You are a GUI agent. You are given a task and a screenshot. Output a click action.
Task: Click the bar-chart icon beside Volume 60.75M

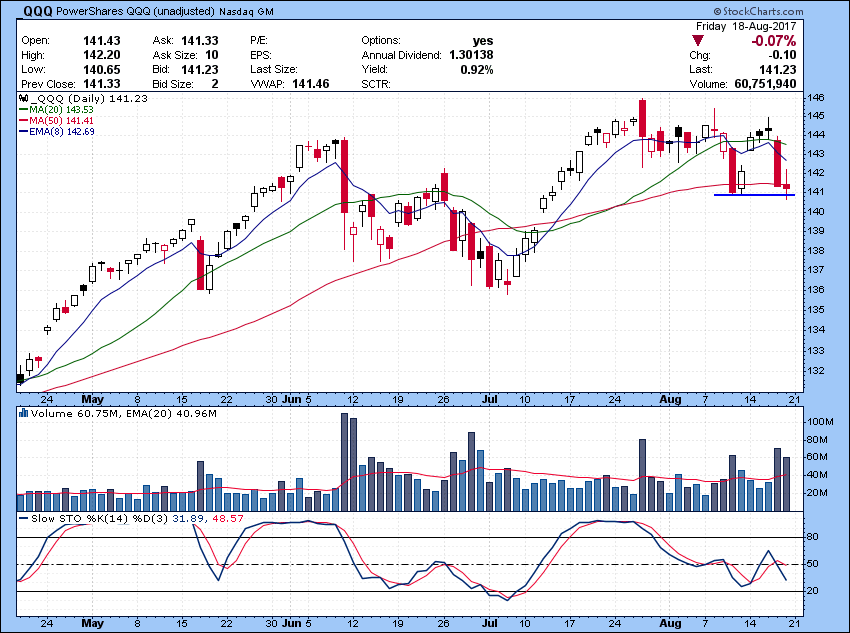(x=23, y=414)
